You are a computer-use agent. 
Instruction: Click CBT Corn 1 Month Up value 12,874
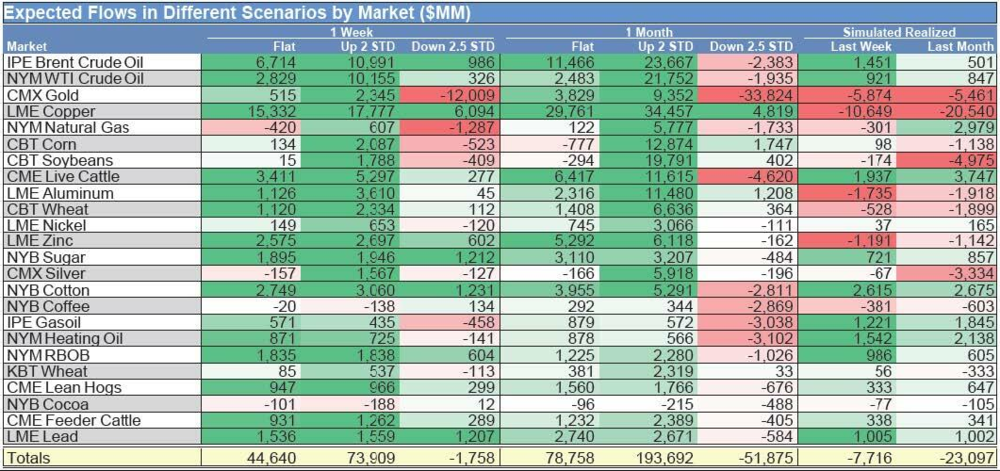[x=670, y=143]
